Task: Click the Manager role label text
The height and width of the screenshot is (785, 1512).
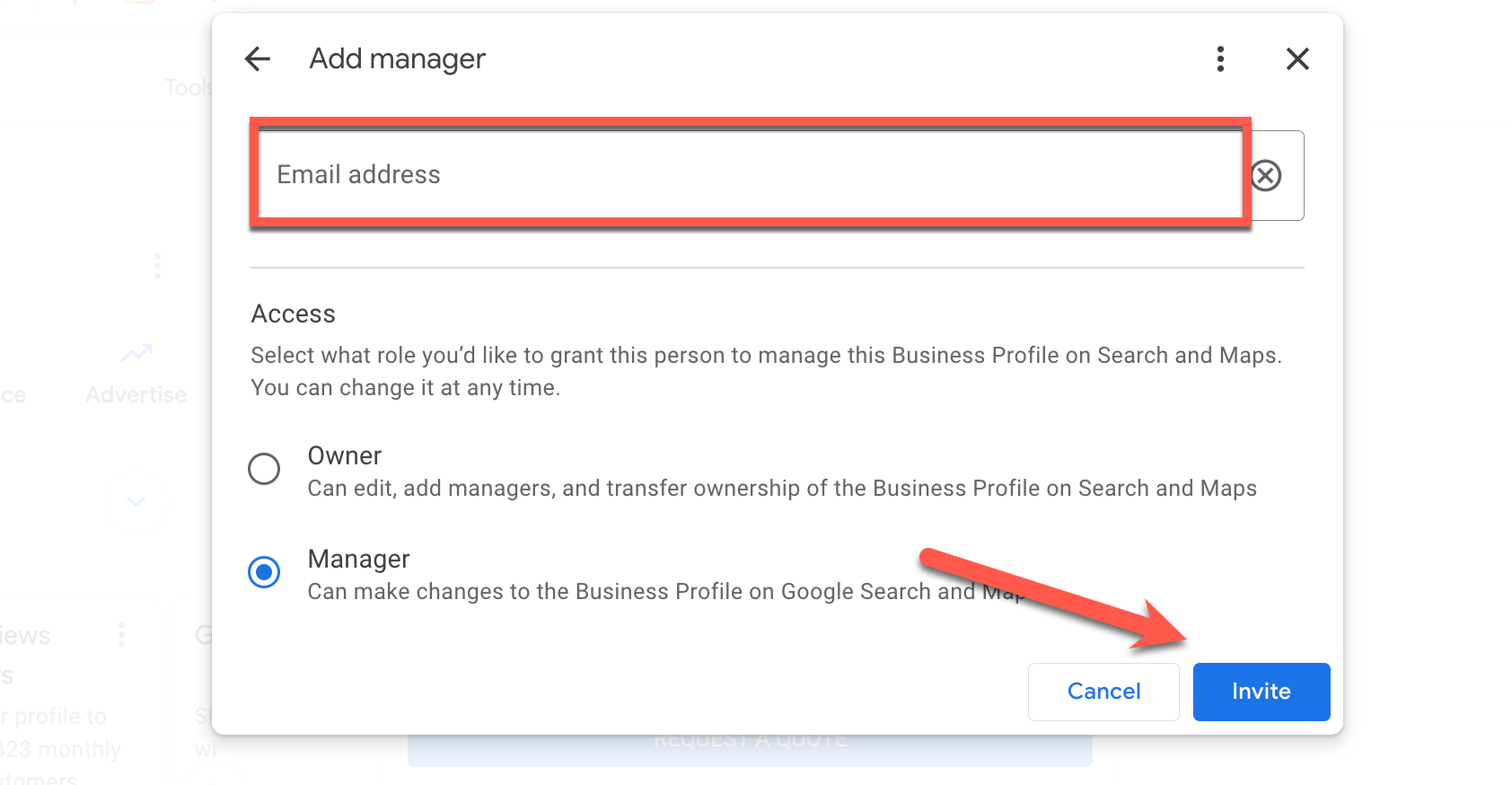Action: [x=358, y=560]
